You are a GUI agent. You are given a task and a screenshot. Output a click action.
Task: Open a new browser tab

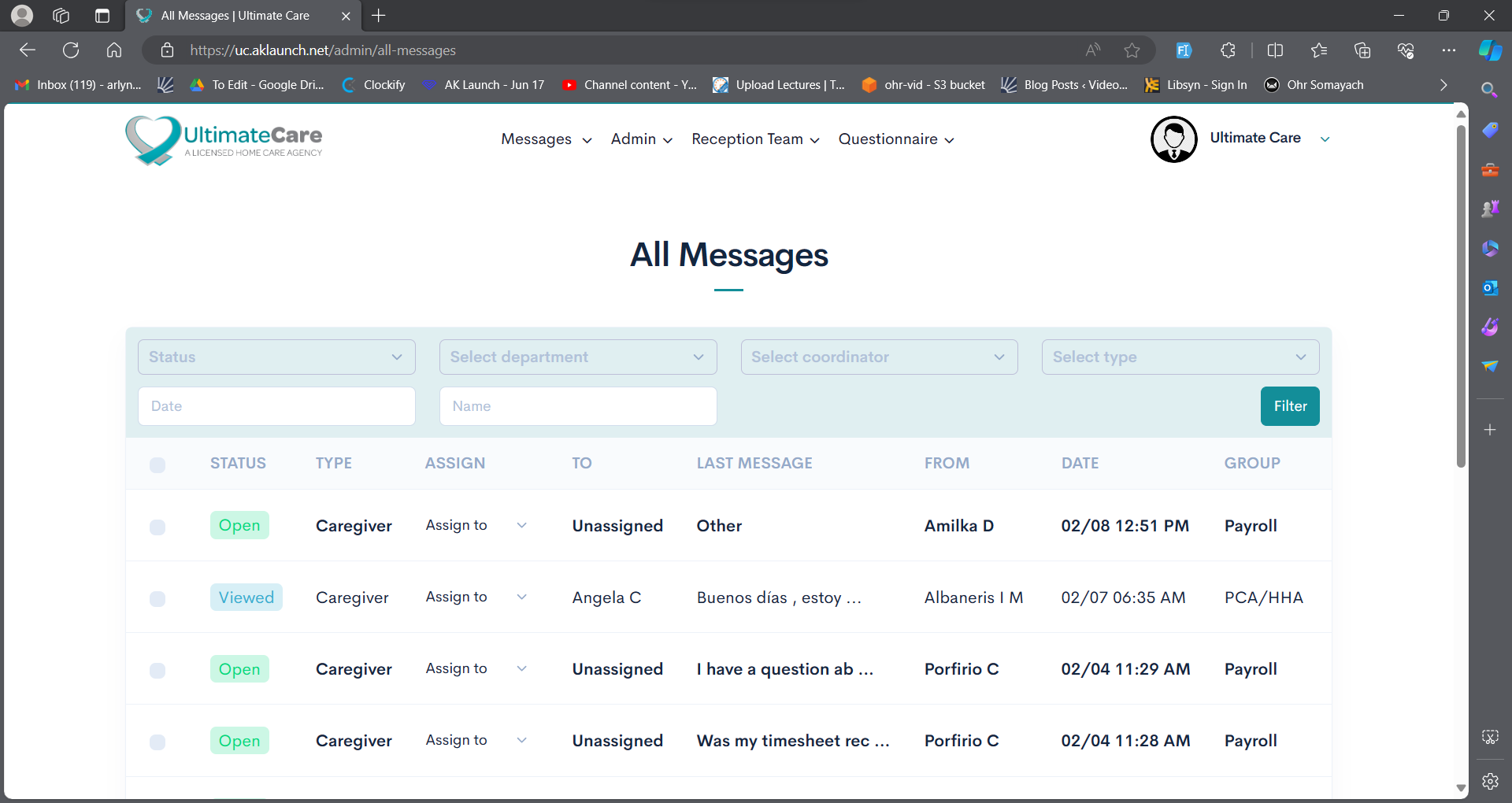pyautogui.click(x=379, y=16)
